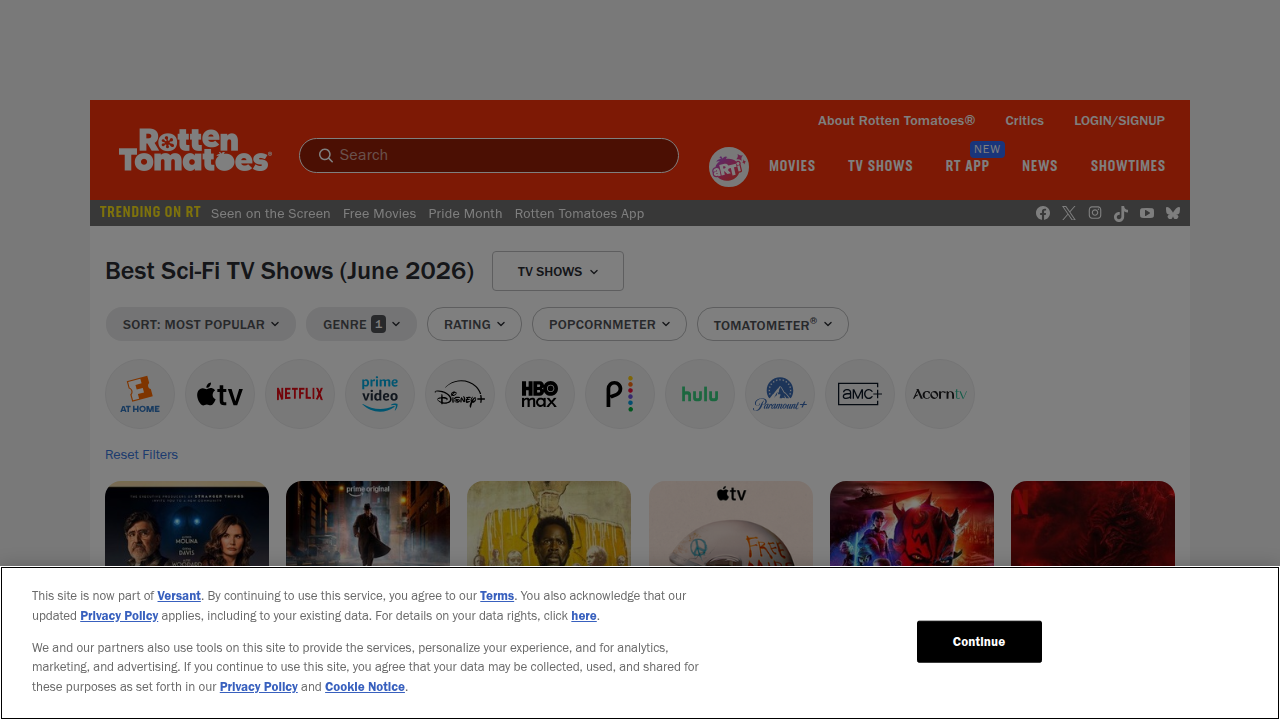Open the aRTi assistant icon
Screen dimensions: 1280x720
(x=729, y=167)
